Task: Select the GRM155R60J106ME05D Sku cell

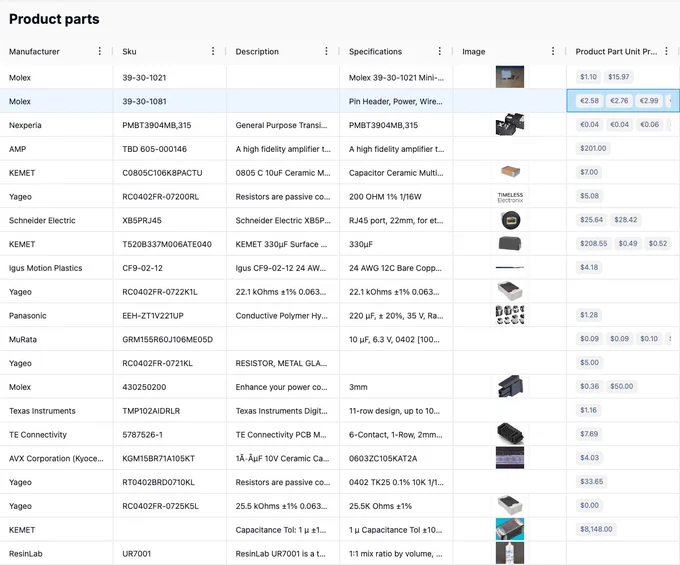Action: click(170, 340)
